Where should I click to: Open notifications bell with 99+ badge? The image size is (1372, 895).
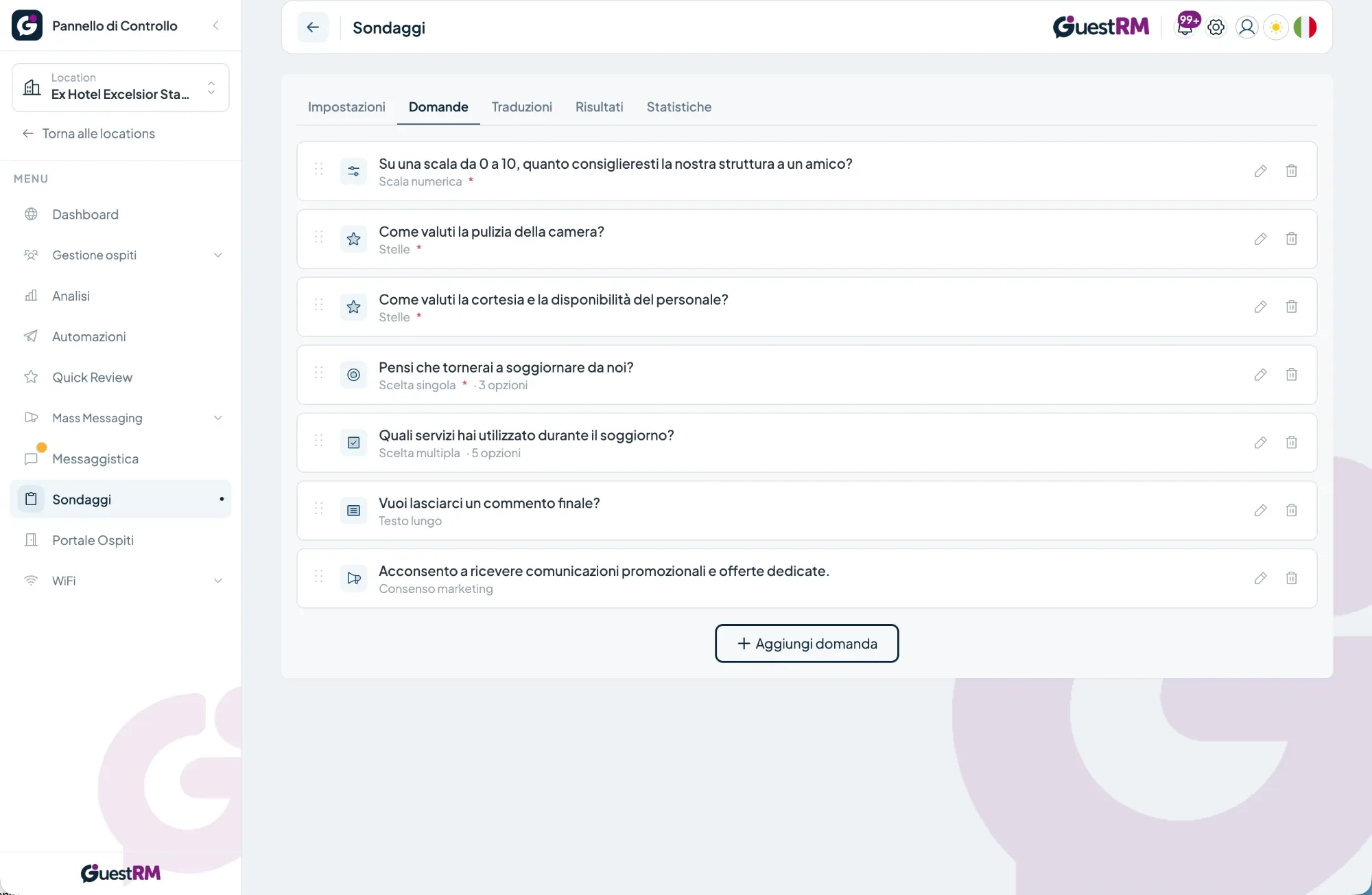pyautogui.click(x=1185, y=26)
